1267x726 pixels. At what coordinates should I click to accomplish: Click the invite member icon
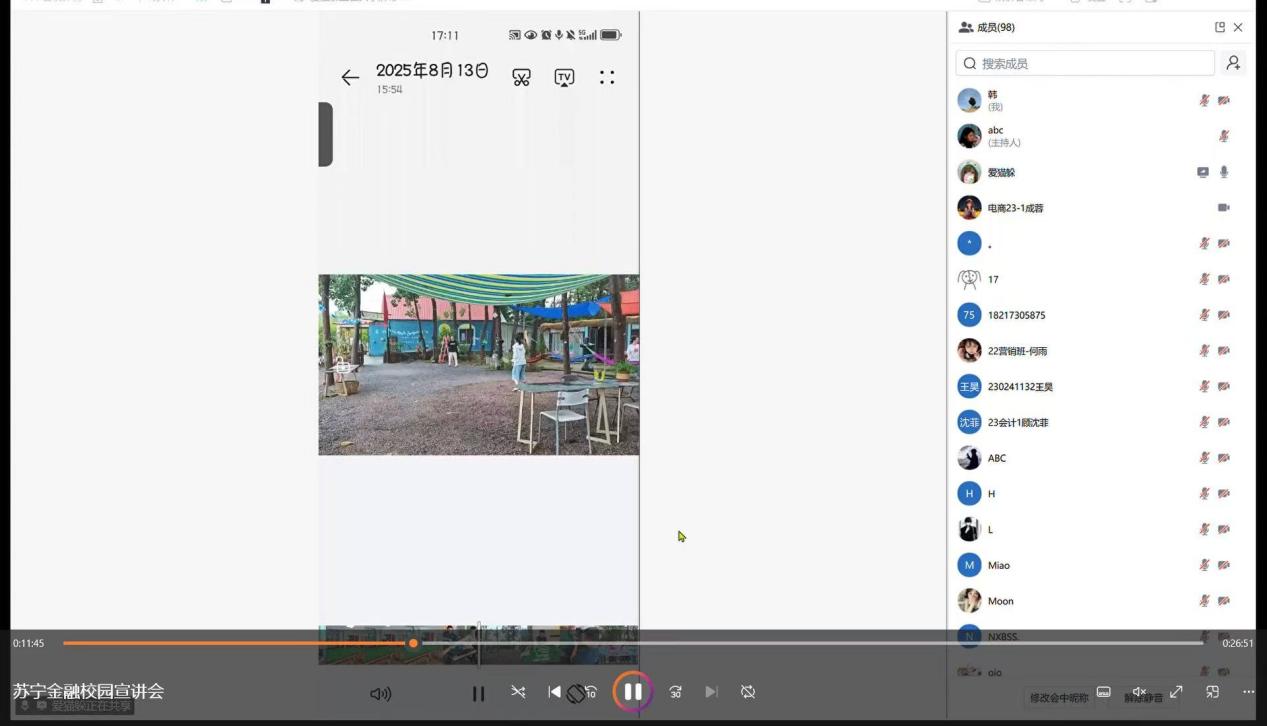[x=1233, y=63]
